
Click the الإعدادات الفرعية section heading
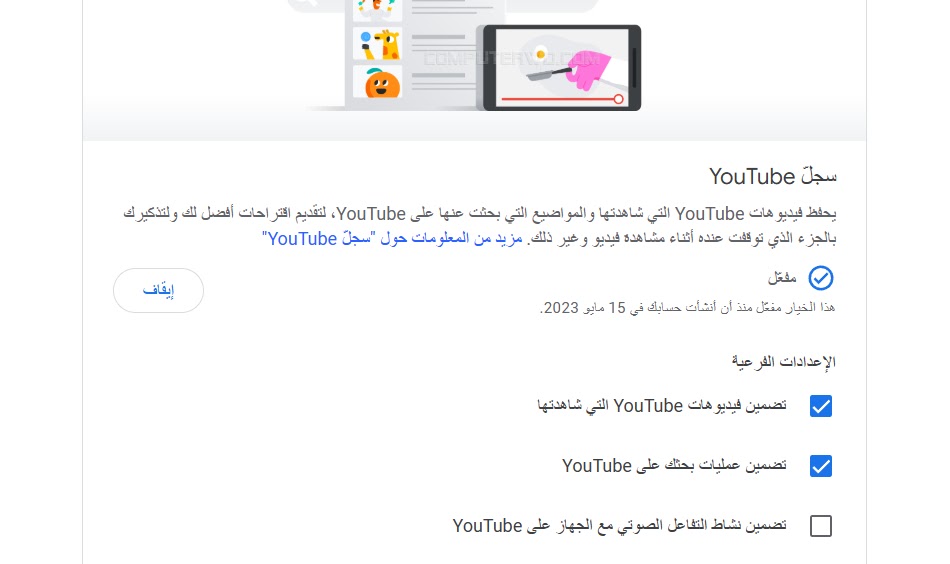coord(783,362)
